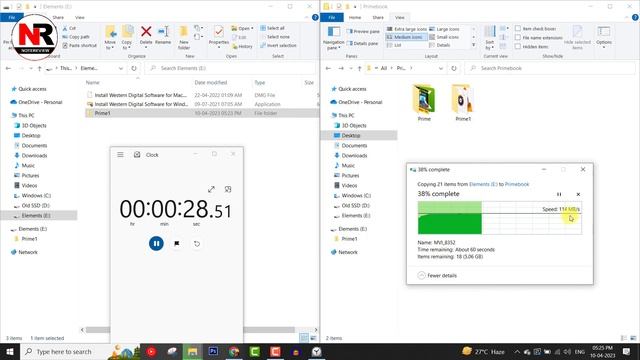Viewport: 640px width, 360px height.
Task: Choose Extra large icons layout
Action: [407, 29]
